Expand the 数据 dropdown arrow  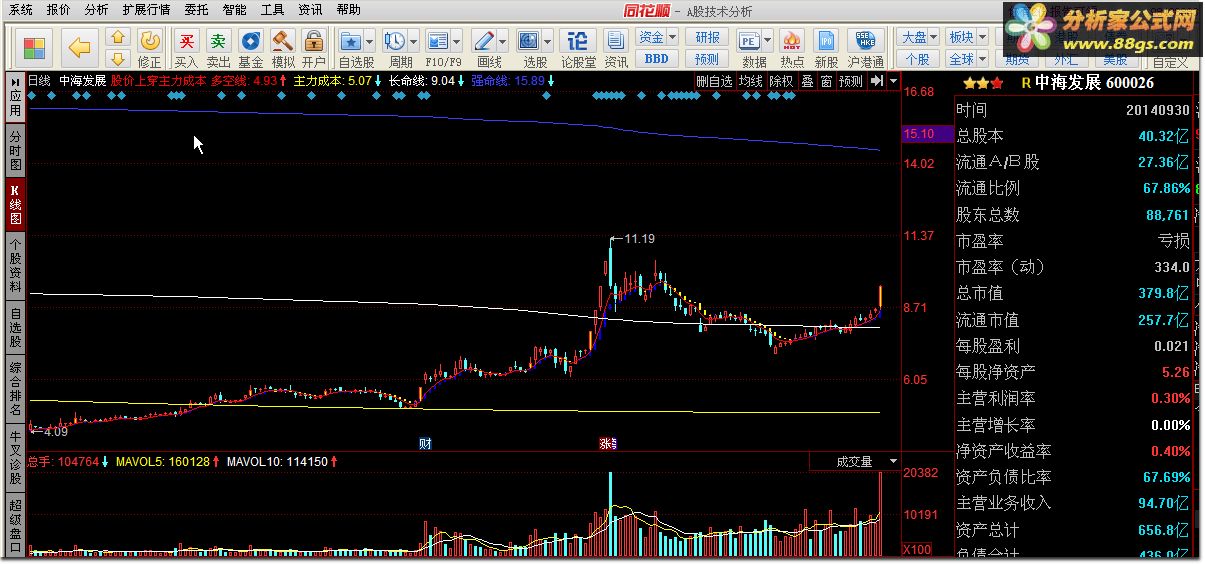768,42
